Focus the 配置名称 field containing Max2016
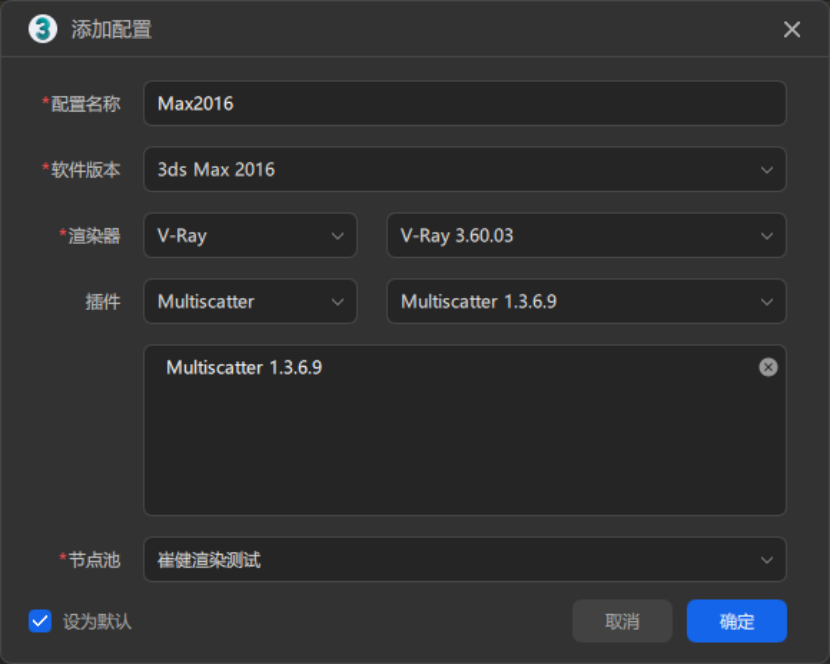Image resolution: width=830 pixels, height=664 pixels. tap(464, 104)
